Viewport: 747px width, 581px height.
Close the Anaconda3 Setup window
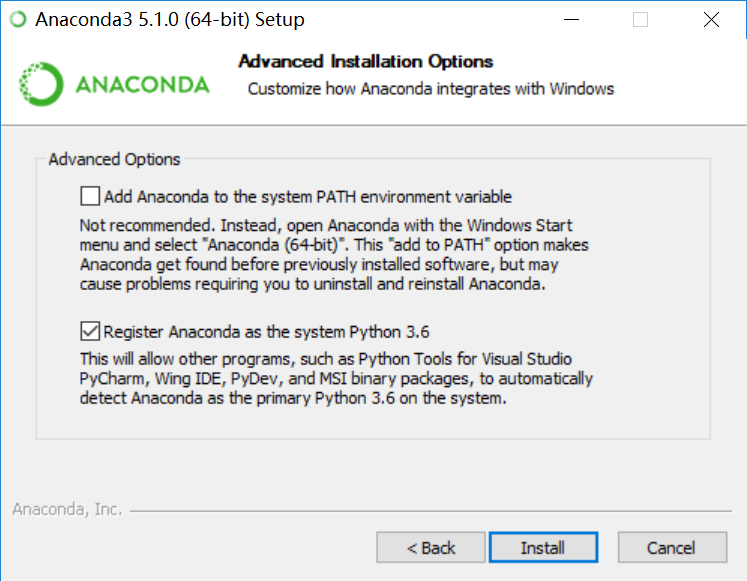711,20
